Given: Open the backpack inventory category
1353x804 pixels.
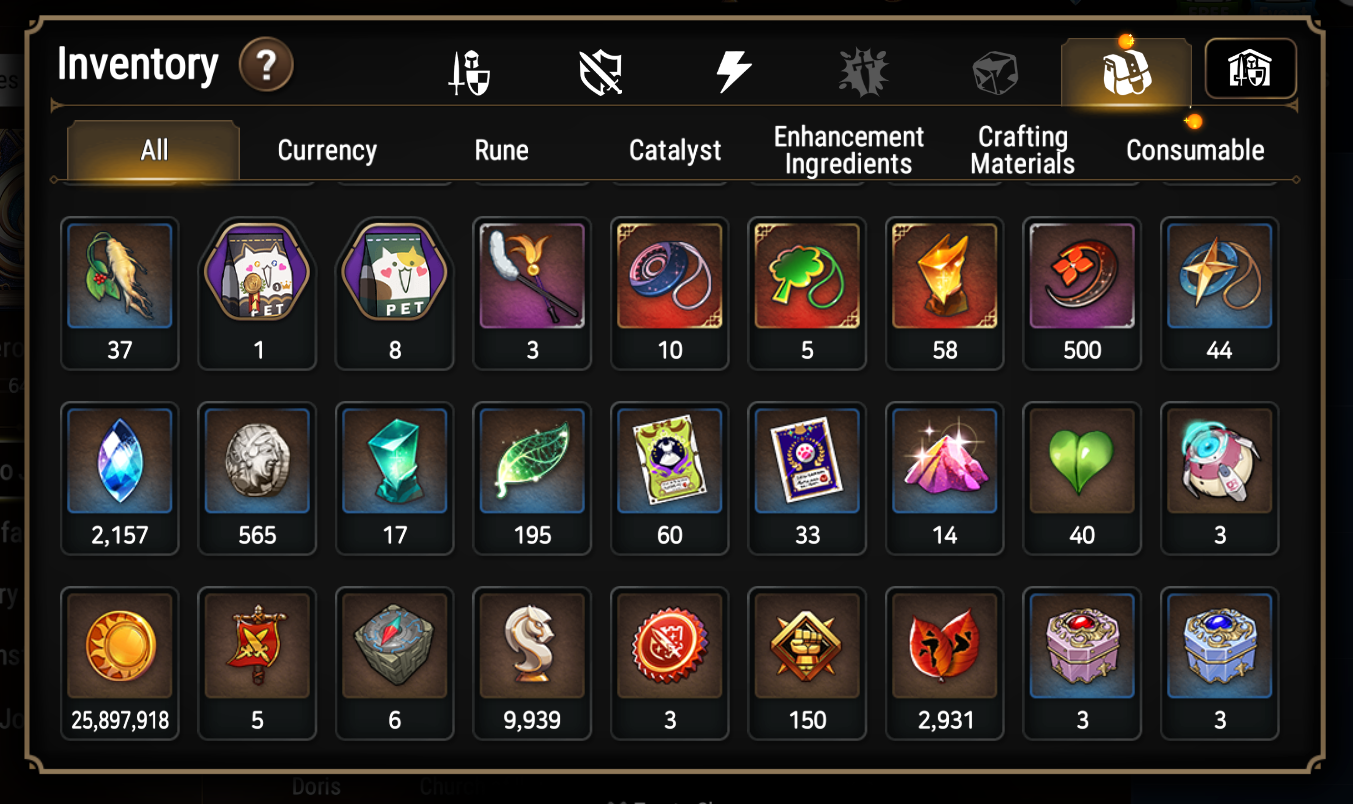Looking at the screenshot, I should [1126, 71].
